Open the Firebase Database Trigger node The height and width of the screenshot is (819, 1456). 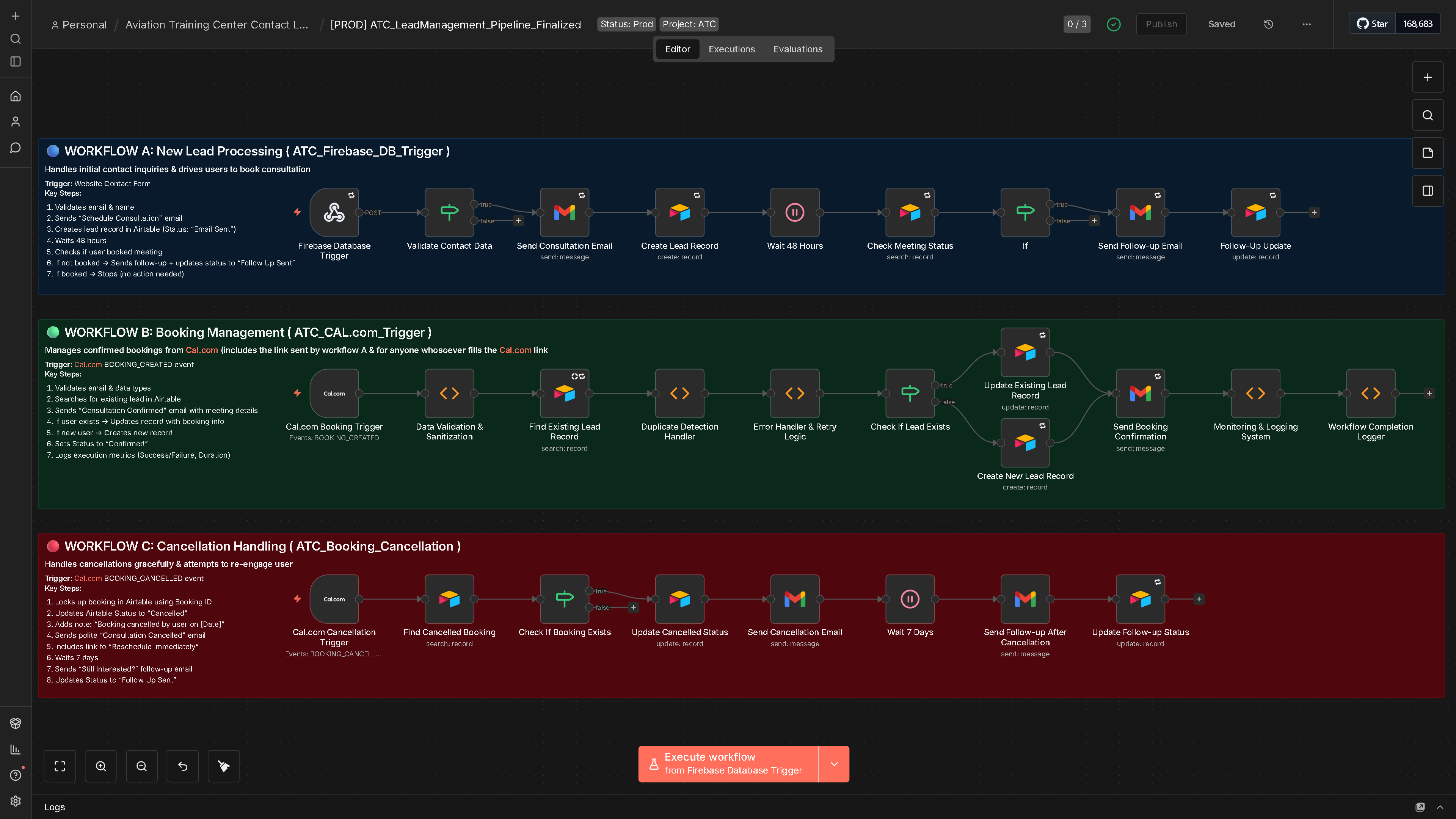point(334,212)
